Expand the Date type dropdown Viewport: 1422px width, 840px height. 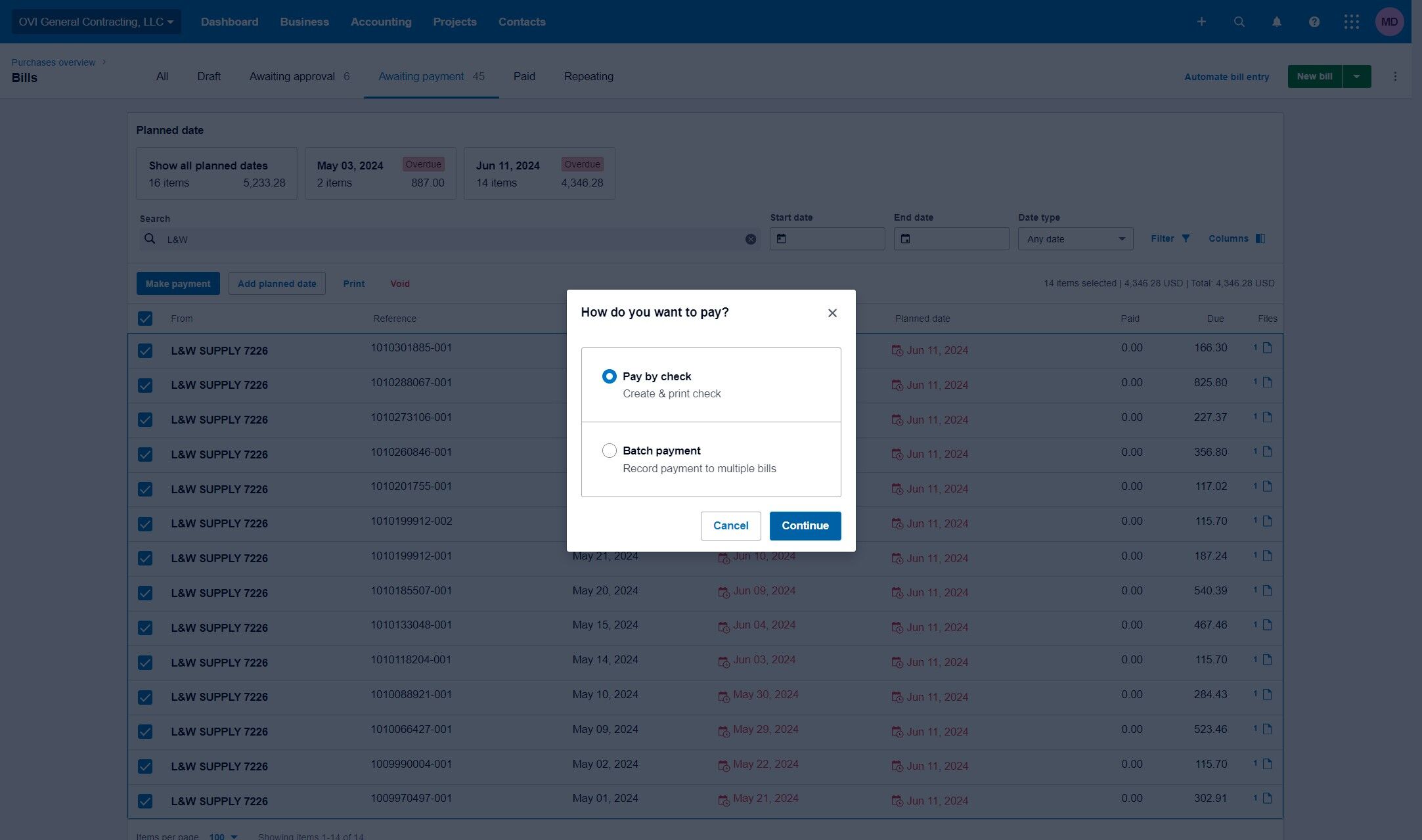tap(1075, 239)
